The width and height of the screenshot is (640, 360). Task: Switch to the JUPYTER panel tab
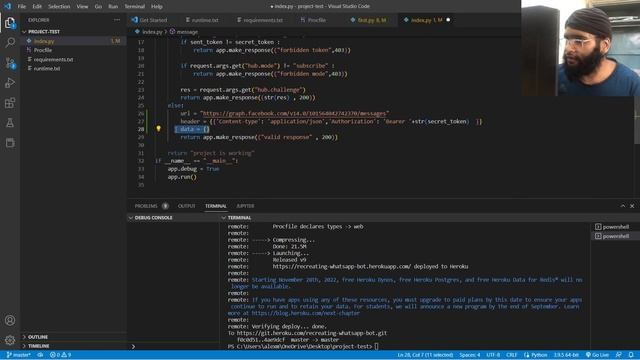(x=245, y=206)
